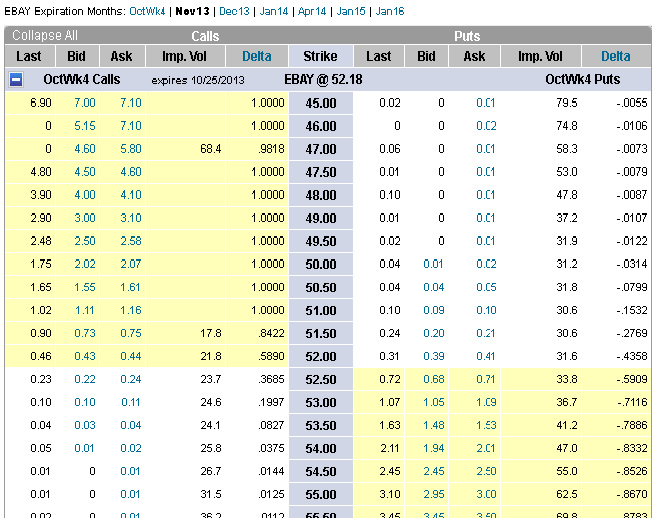View the Jan16 expiration month

click(390, 11)
